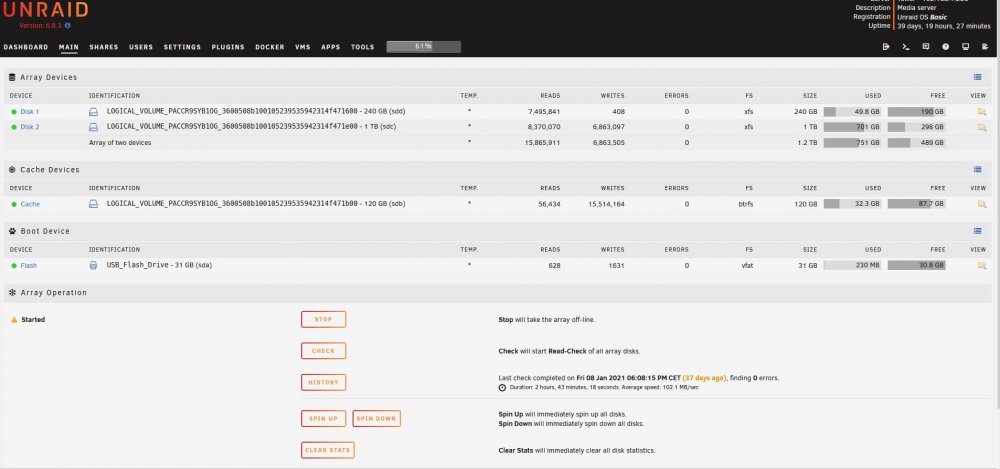The width and height of the screenshot is (1000, 469).
Task: Click the Array Devices section header icon
Action: coord(12,77)
